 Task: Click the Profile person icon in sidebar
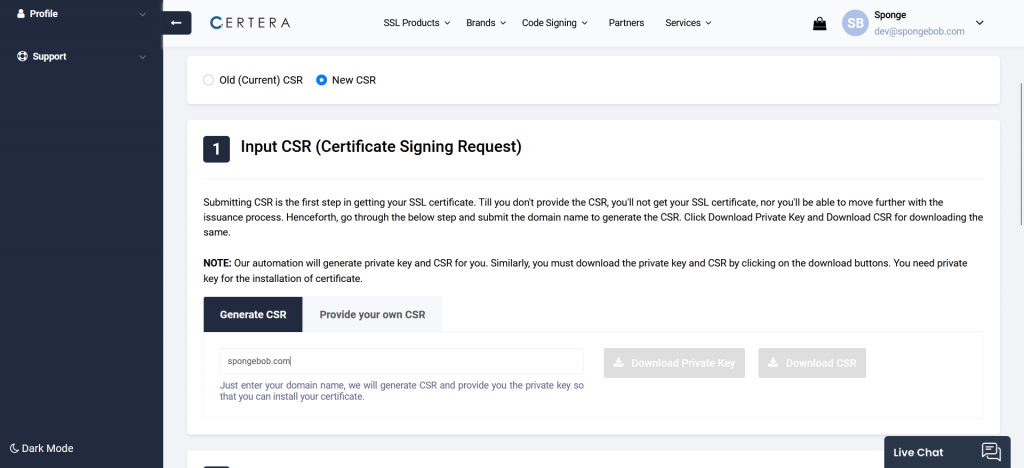(x=21, y=13)
